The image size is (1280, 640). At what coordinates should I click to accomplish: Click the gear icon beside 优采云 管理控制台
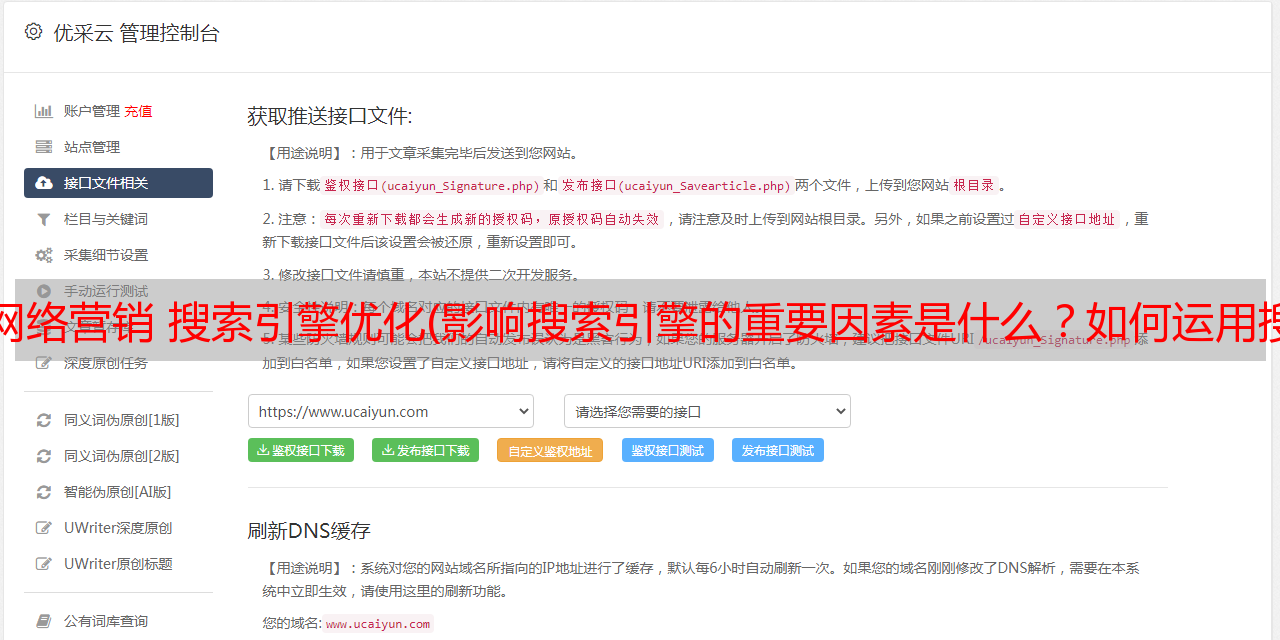(33, 32)
